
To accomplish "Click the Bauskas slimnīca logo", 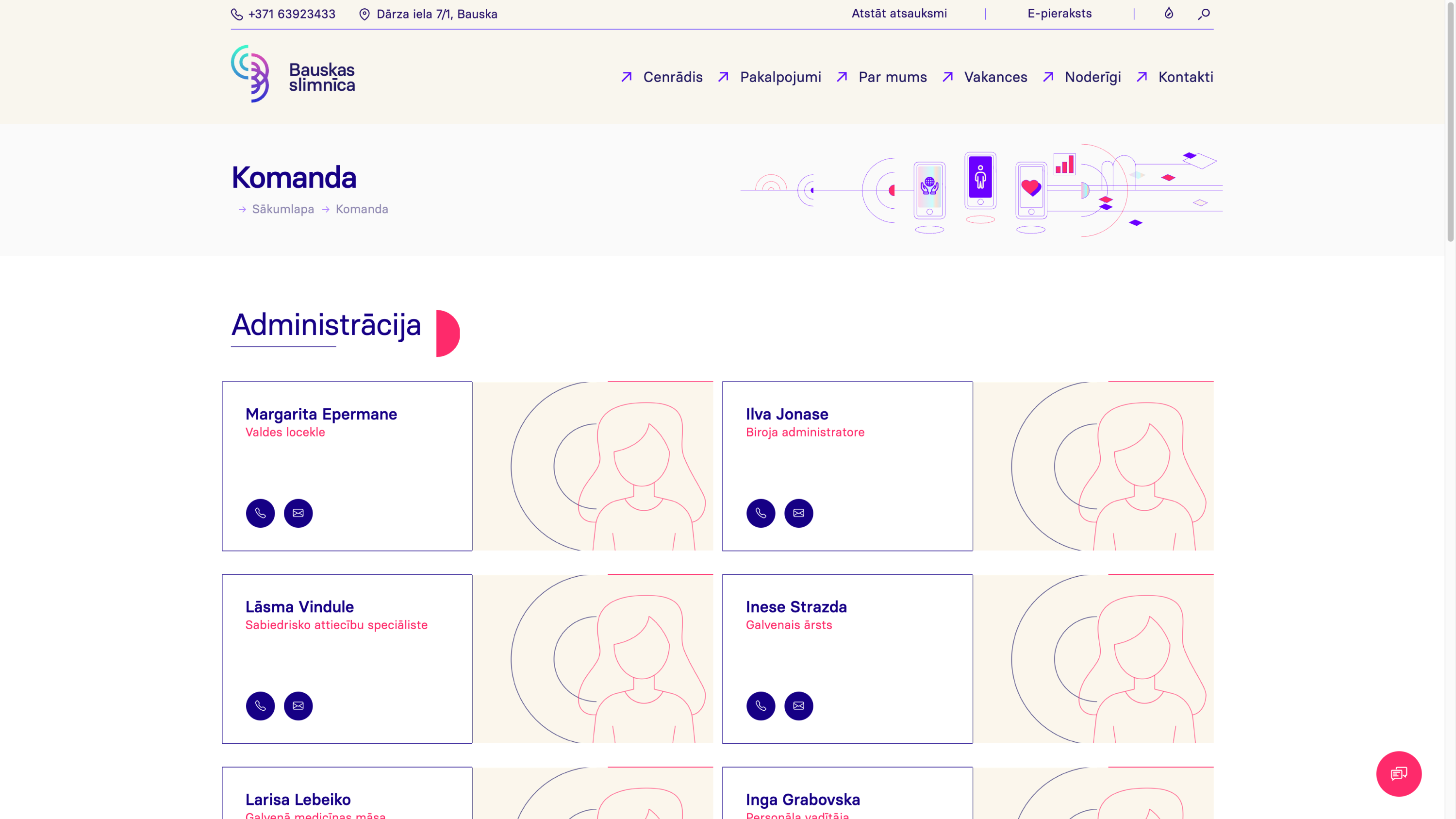I will 293,75.
